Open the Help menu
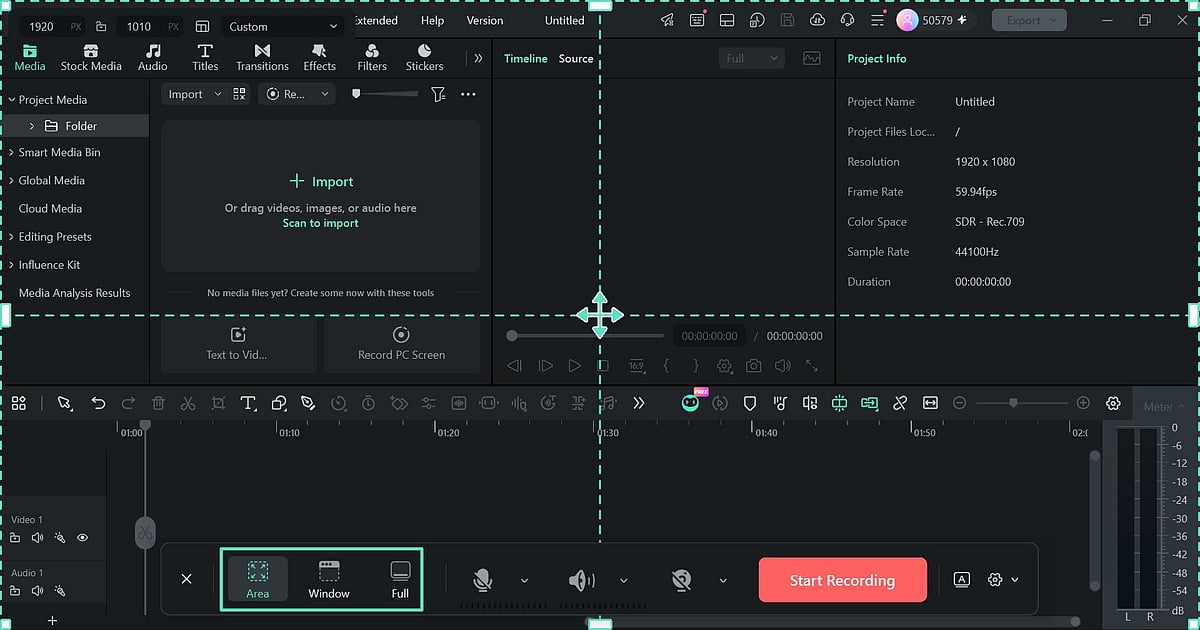Viewport: 1200px width, 630px height. point(432,20)
